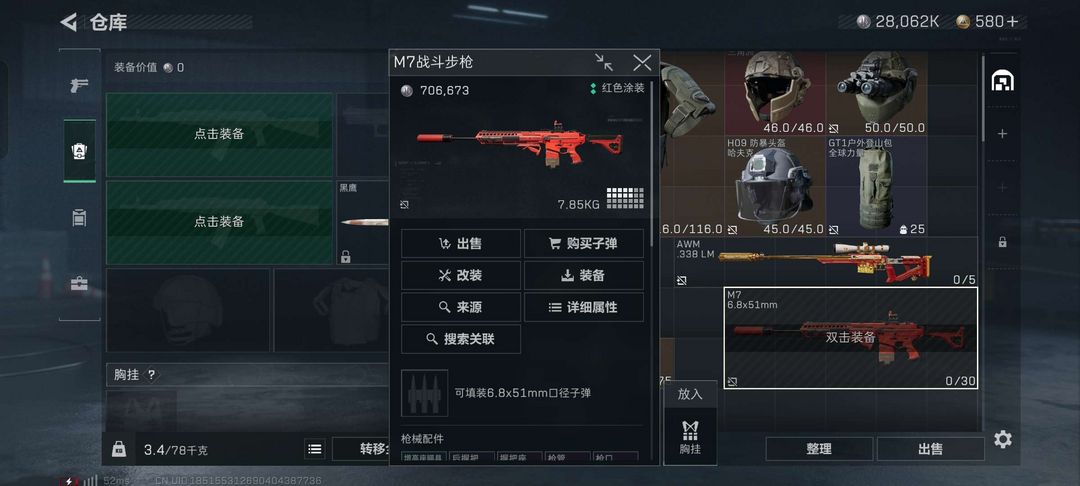The height and width of the screenshot is (486, 1080).
Task: Open 胸挂 help question mark
Action: pyautogui.click(x=152, y=375)
